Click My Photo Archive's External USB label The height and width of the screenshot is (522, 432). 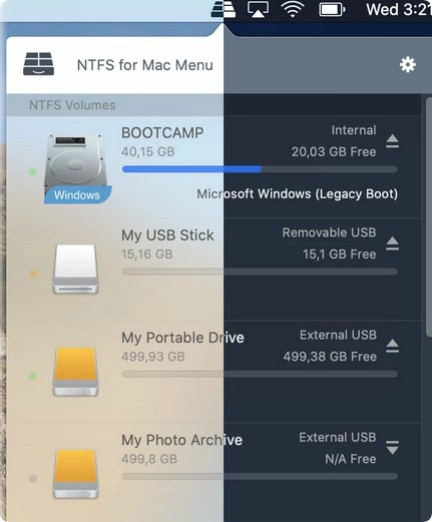pos(338,437)
